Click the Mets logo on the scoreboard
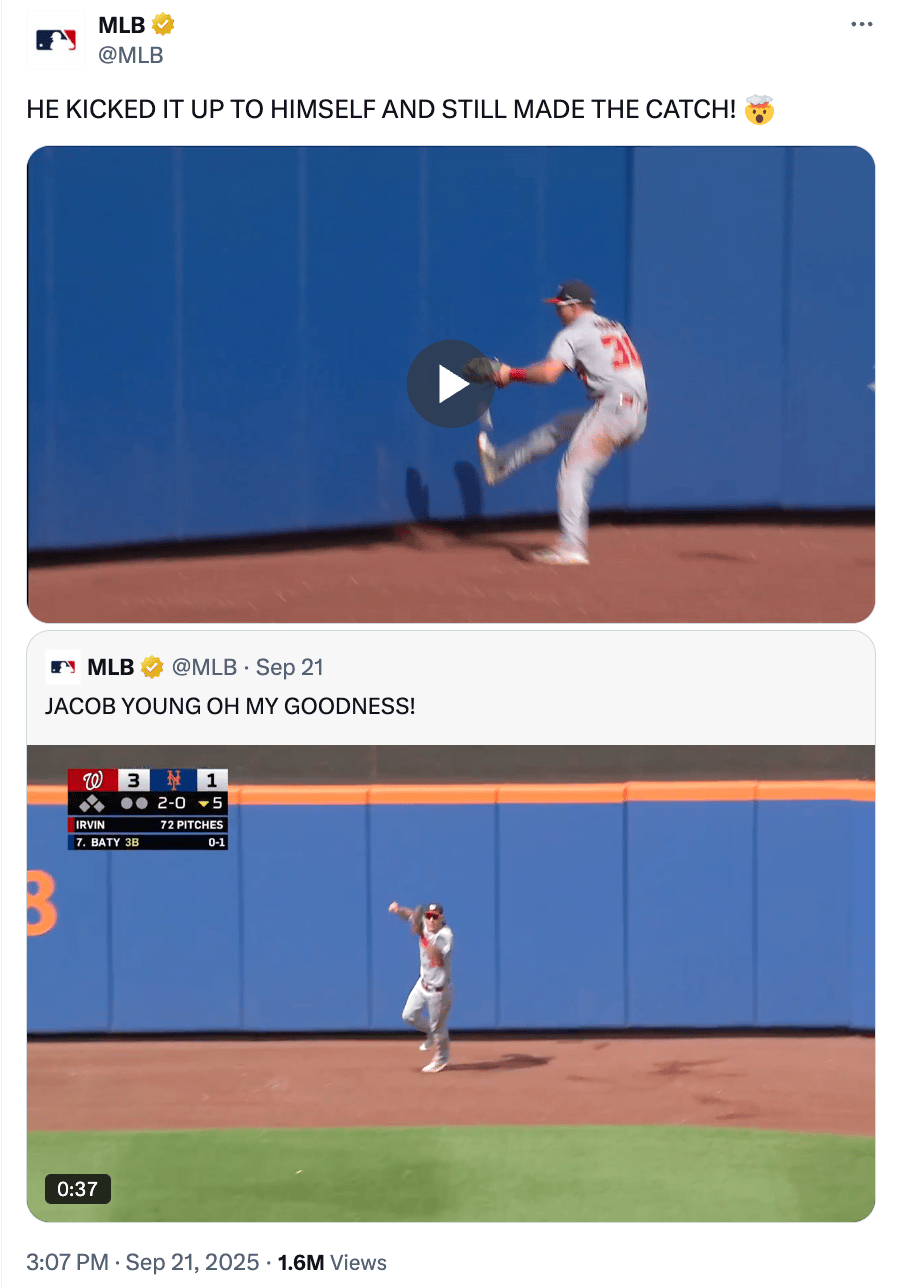The image size is (898, 1288). pos(173,779)
